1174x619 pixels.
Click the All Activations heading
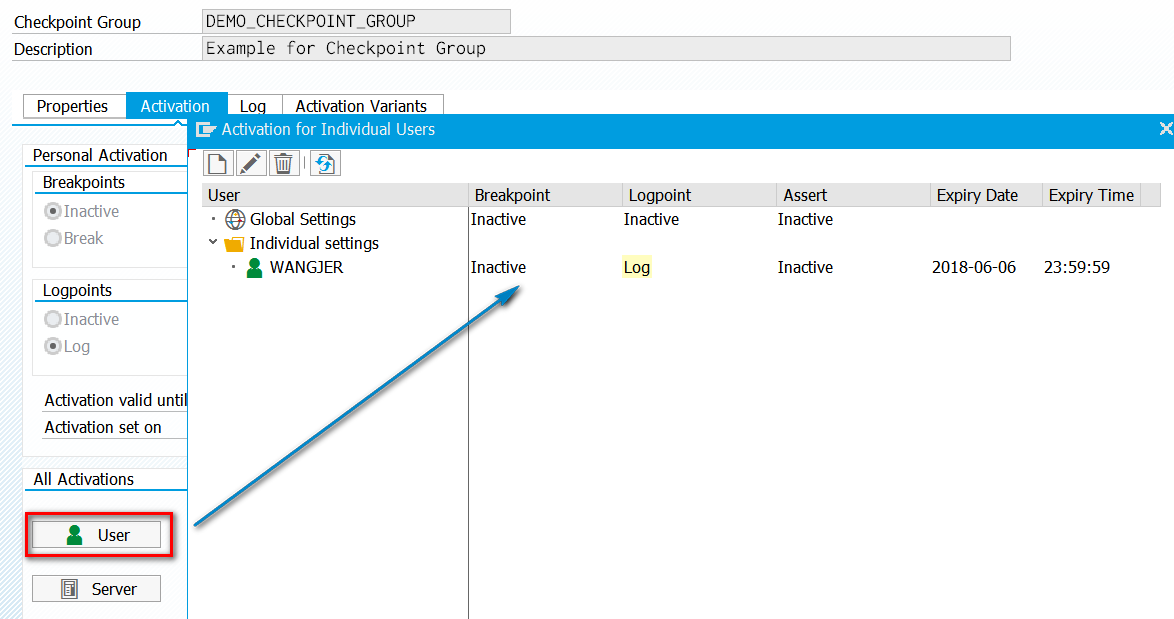pos(83,479)
